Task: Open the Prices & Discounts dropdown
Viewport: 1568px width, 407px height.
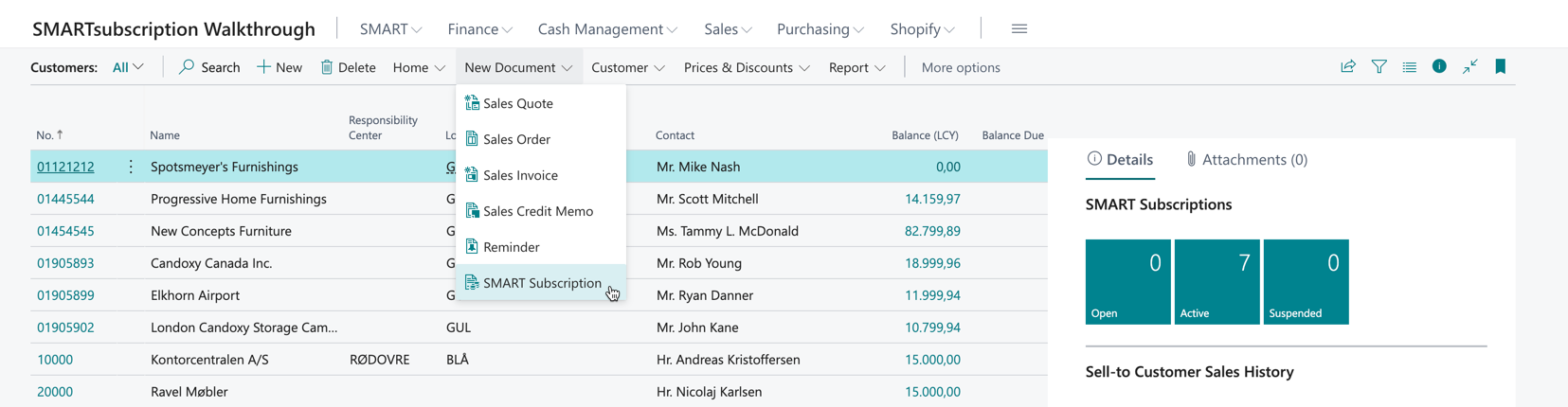Action: tap(746, 67)
